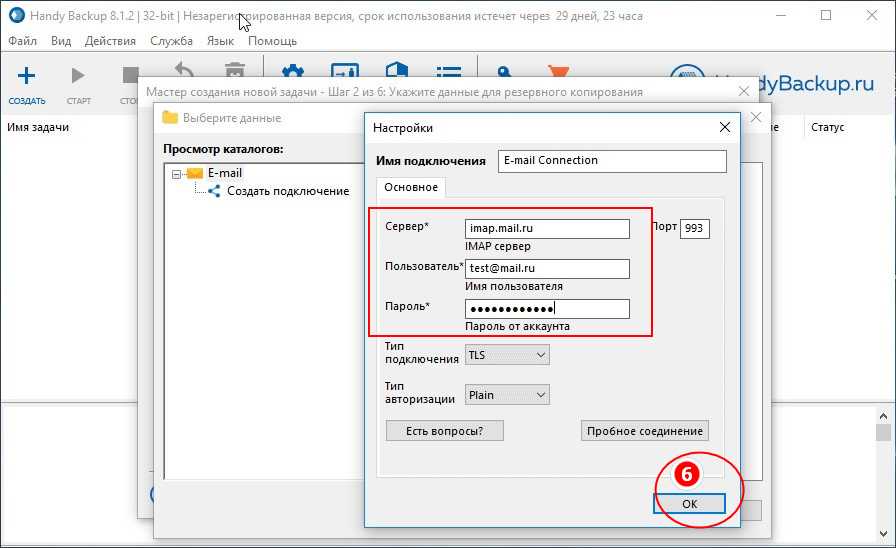
Task: Click the orange funnel icon in toolbar
Action: [559, 73]
